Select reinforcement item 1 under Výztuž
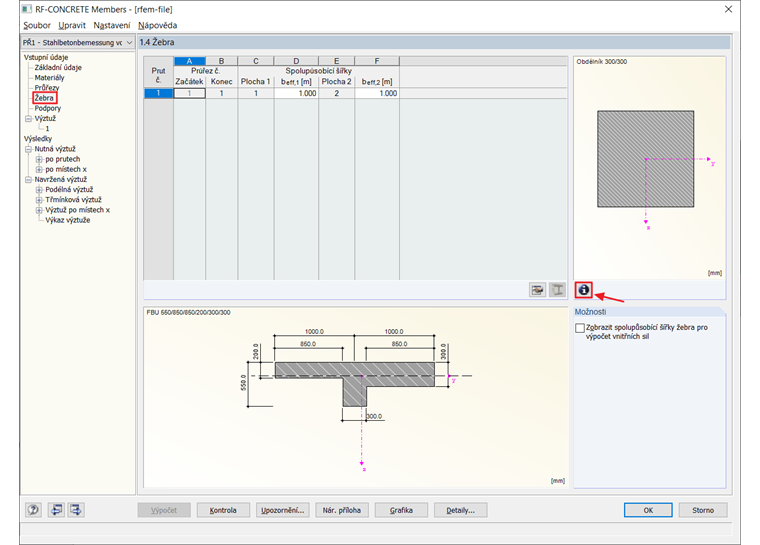Screen dimensions: 760x545 point(47,128)
